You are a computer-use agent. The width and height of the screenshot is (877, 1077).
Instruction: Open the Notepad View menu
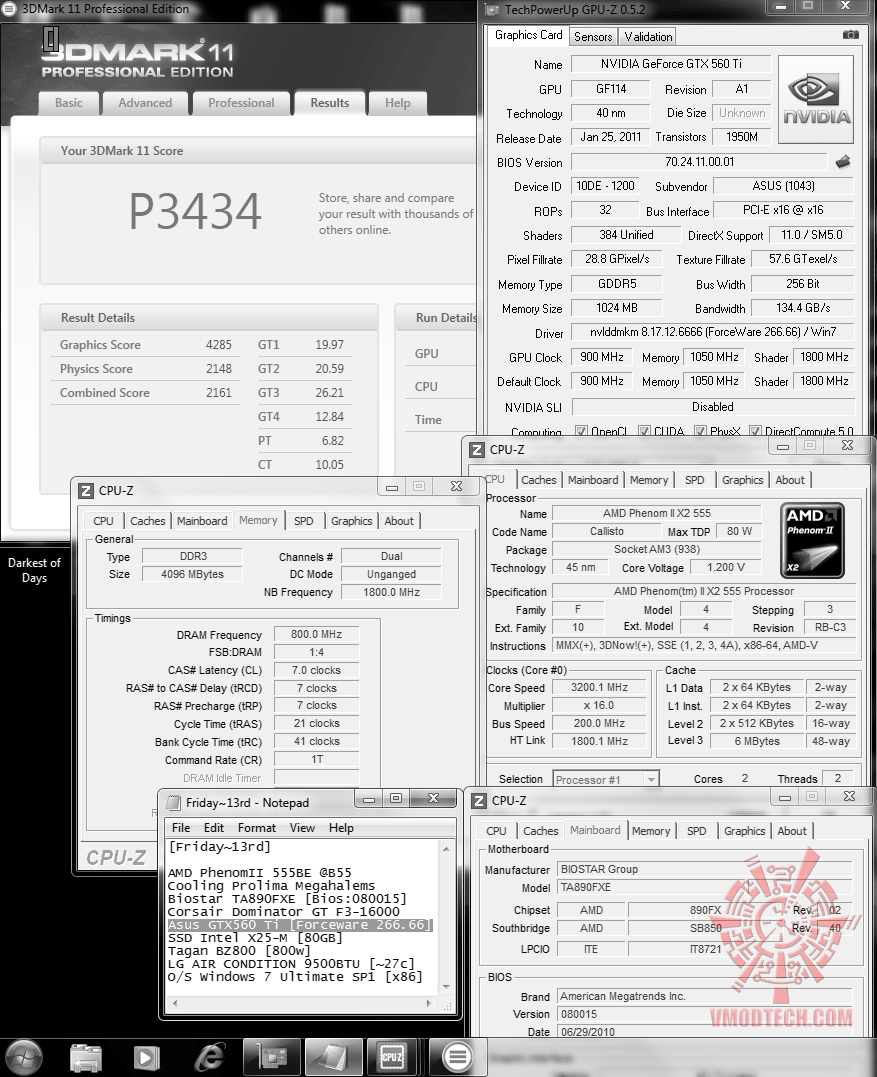302,828
